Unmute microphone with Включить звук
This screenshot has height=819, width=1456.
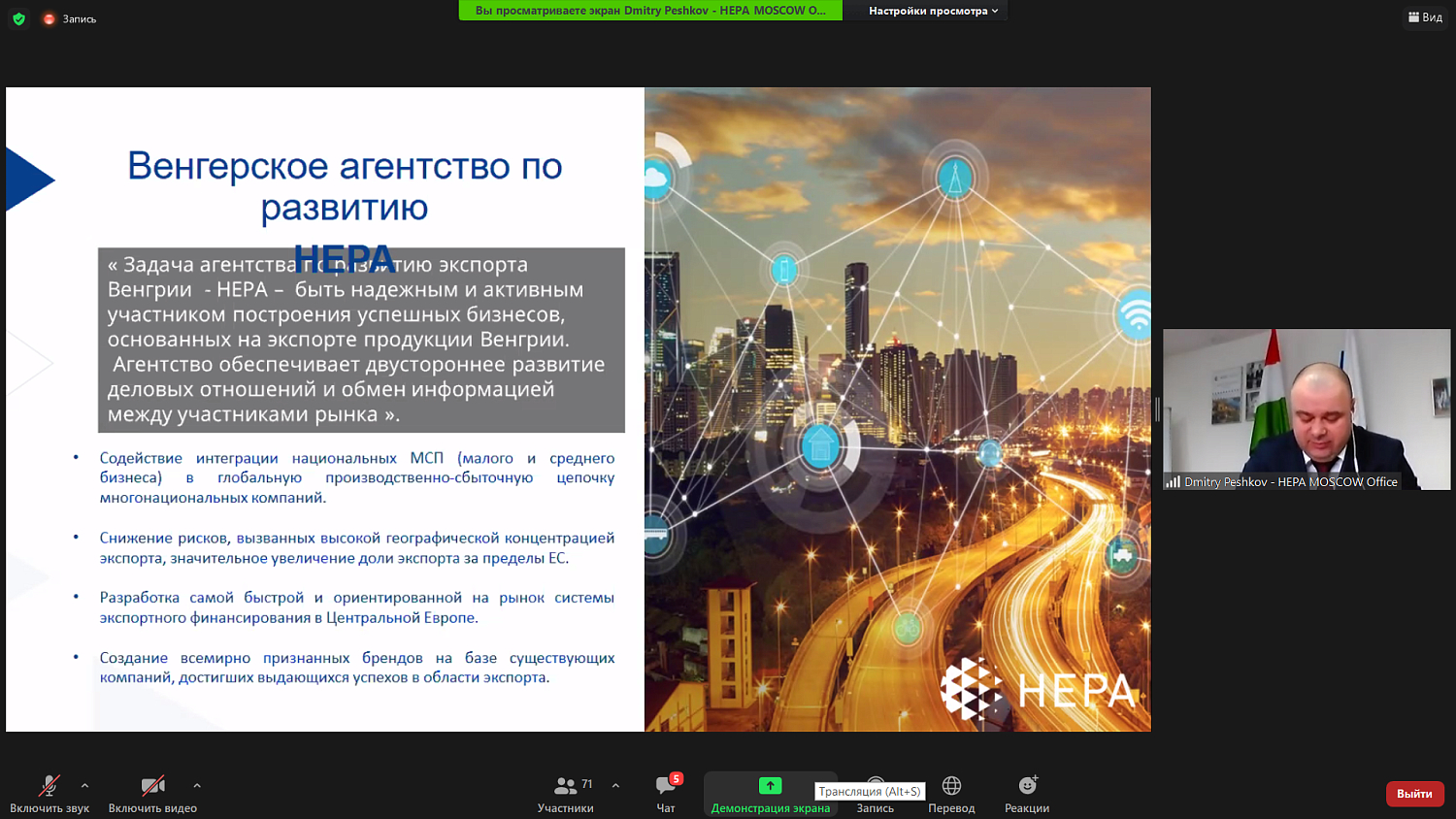point(50,792)
